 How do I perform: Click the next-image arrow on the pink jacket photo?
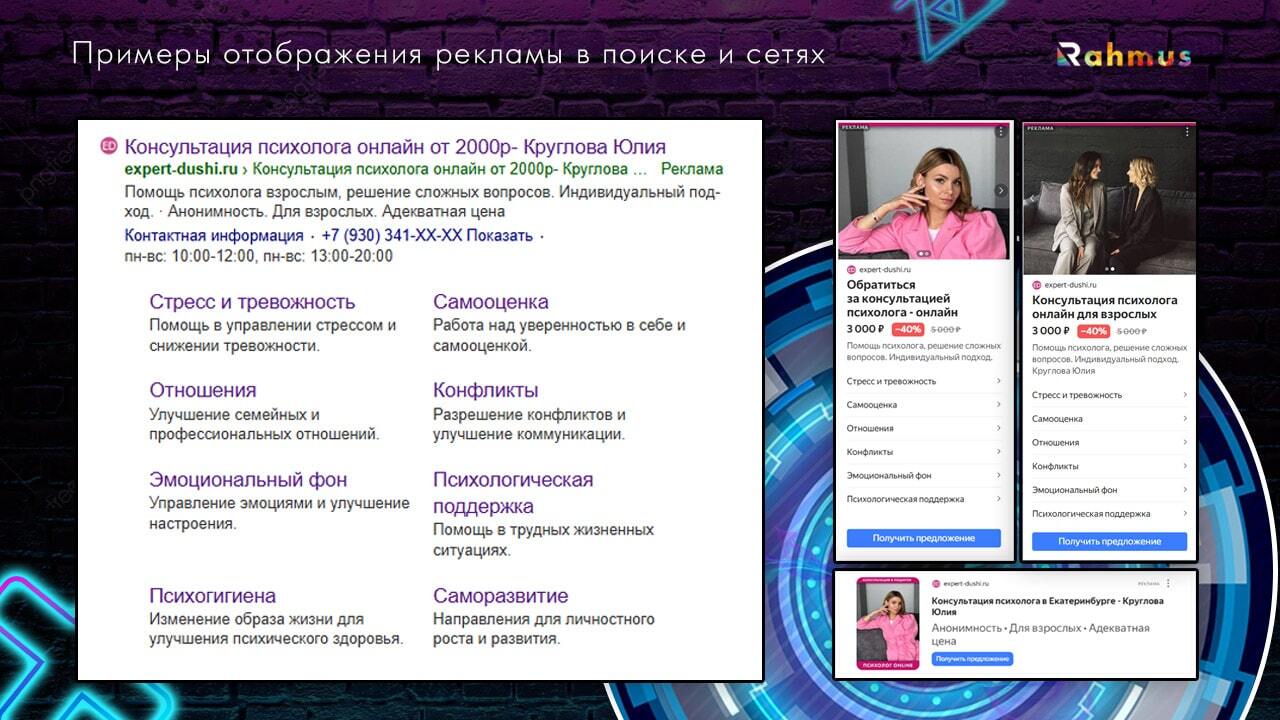coord(1001,190)
